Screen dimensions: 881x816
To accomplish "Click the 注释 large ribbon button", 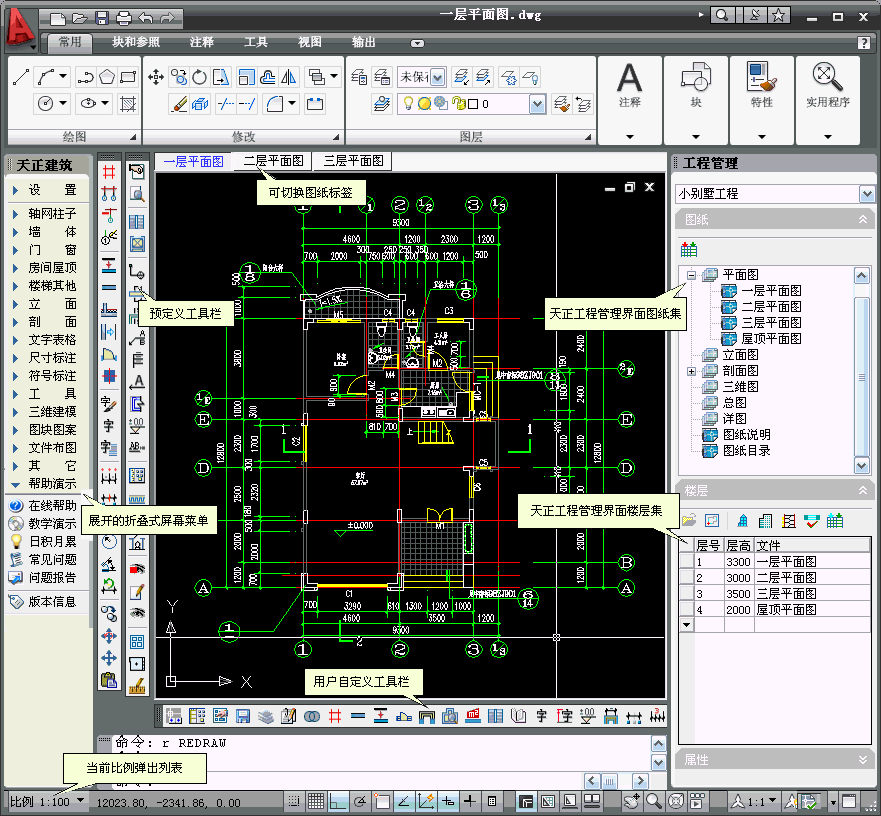I will tap(629, 88).
